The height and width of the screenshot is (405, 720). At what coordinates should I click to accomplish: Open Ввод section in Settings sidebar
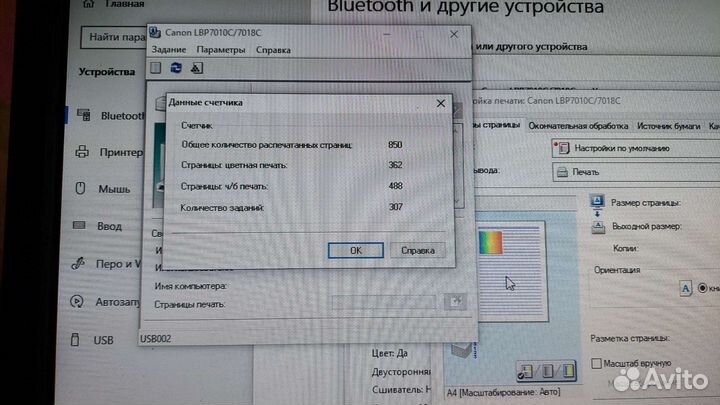[97, 226]
